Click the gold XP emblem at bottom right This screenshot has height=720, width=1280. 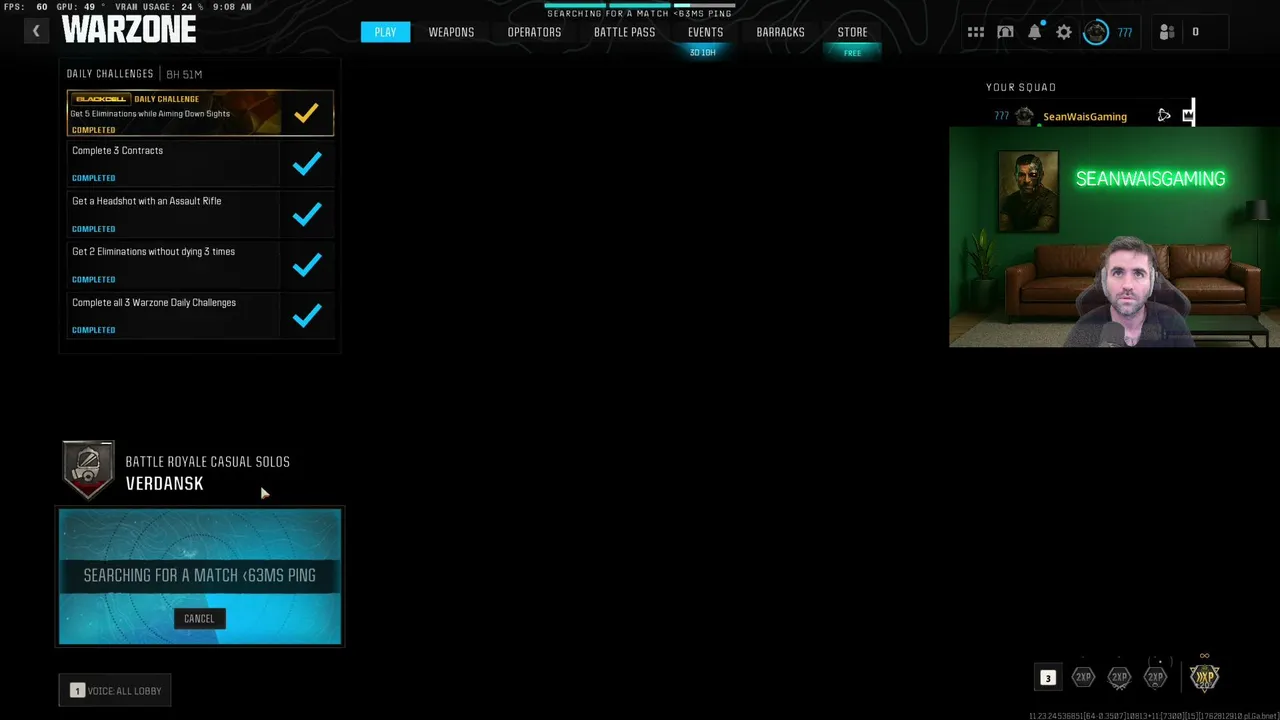1204,677
